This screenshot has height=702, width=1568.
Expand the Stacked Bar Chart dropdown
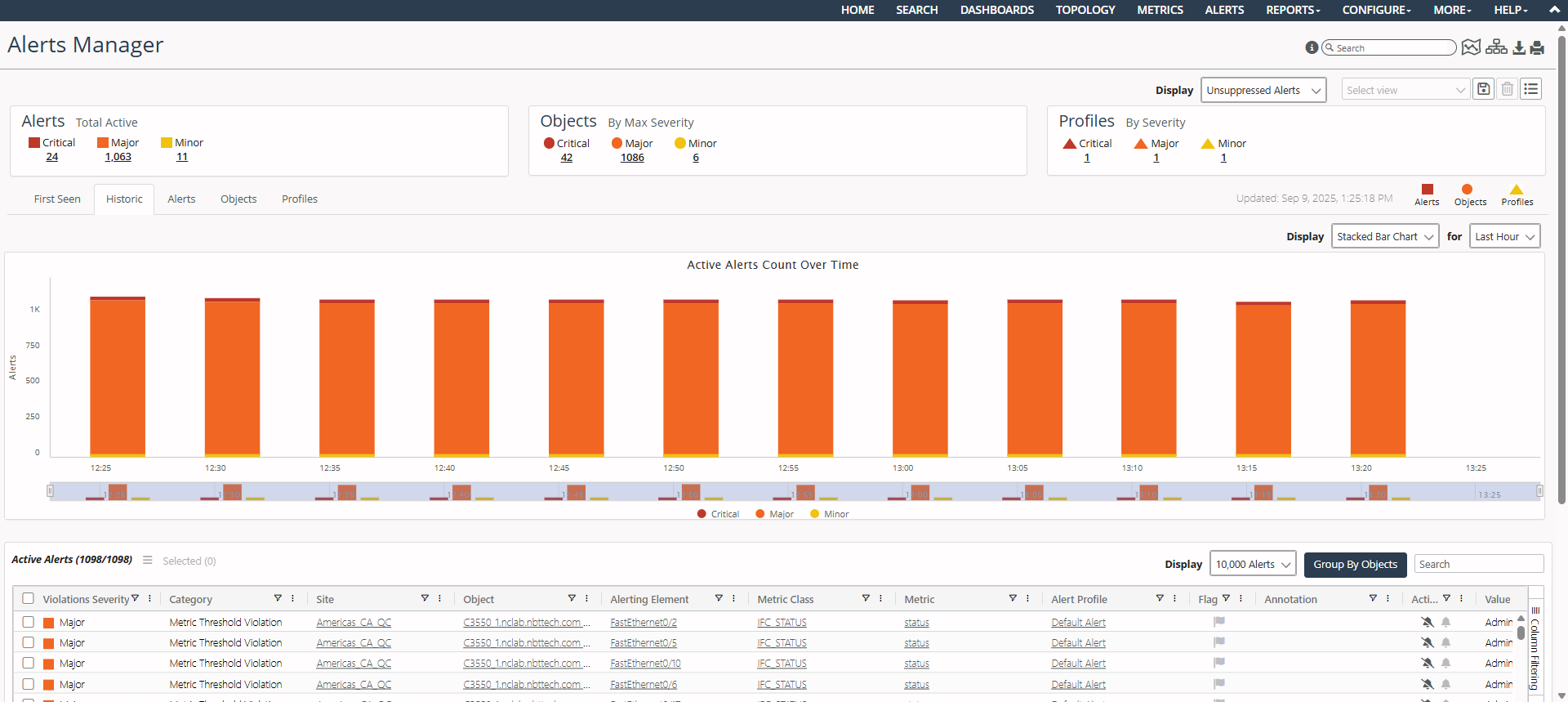coord(1385,236)
